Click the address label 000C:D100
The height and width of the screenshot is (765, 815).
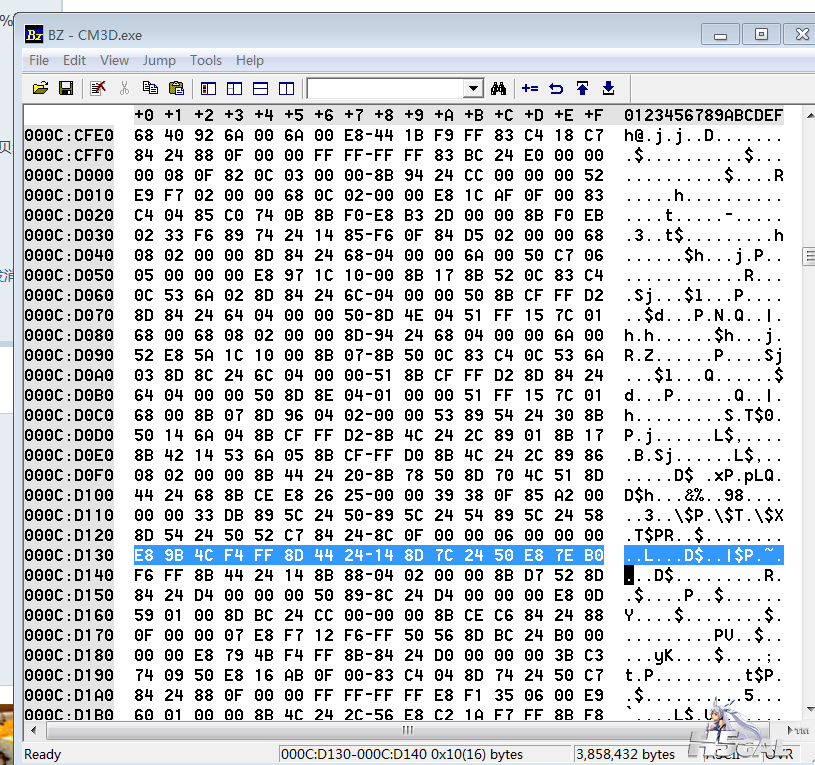pos(69,495)
